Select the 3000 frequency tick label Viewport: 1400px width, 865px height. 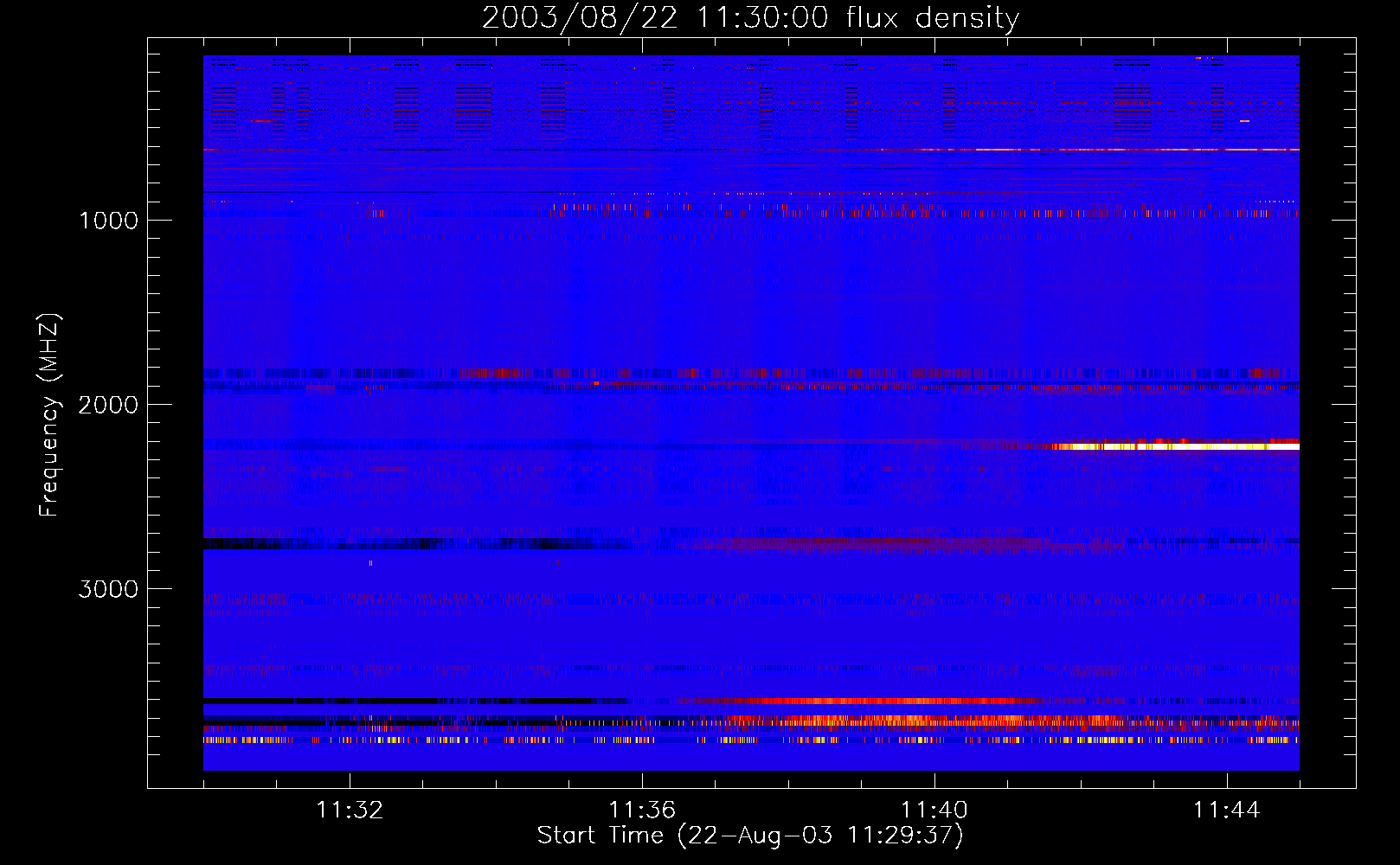click(108, 588)
